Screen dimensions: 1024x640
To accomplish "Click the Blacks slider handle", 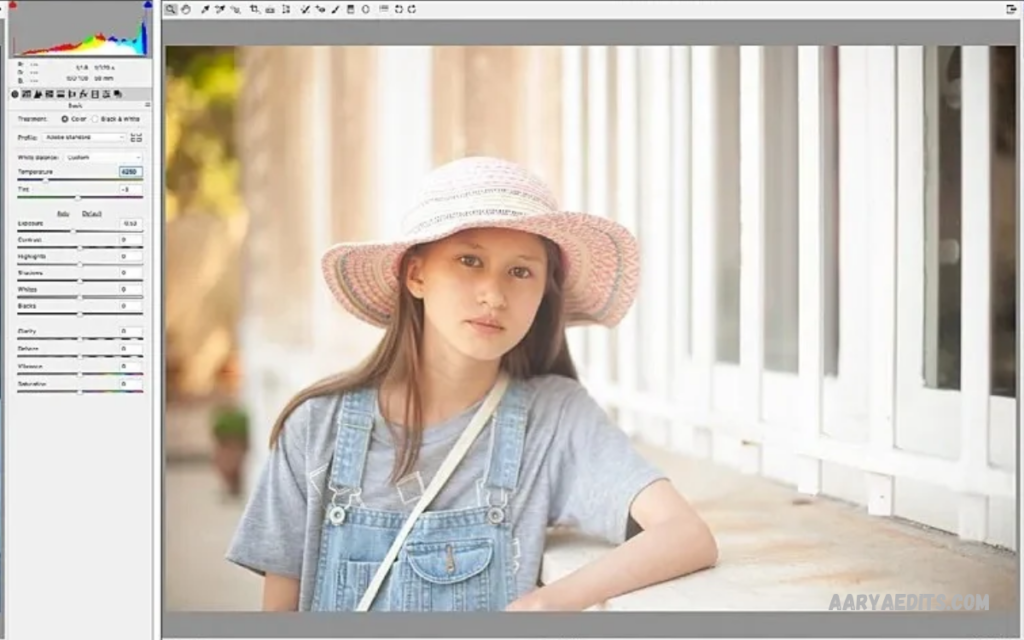I will pyautogui.click(x=80, y=314).
